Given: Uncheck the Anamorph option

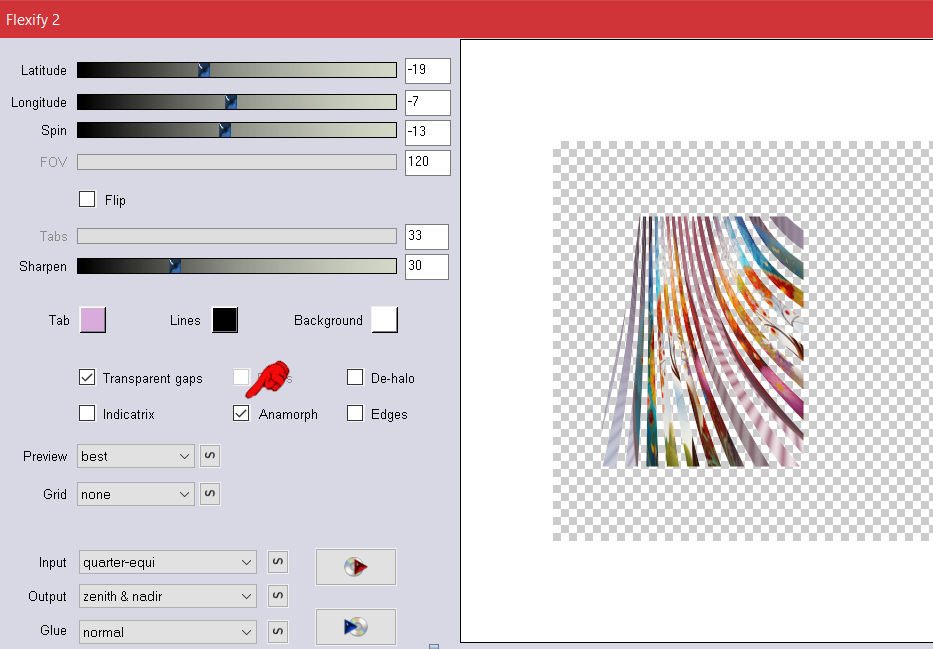Looking at the screenshot, I should pyautogui.click(x=241, y=414).
